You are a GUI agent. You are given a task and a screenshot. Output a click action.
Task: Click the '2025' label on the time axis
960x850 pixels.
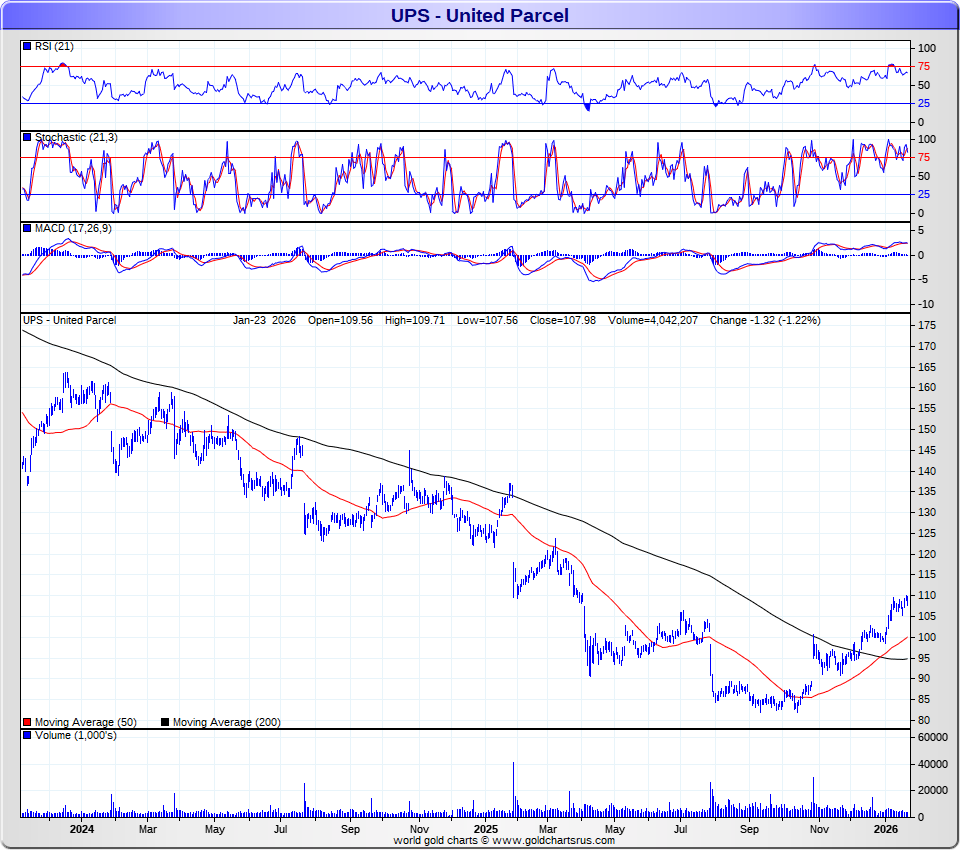tap(486, 830)
